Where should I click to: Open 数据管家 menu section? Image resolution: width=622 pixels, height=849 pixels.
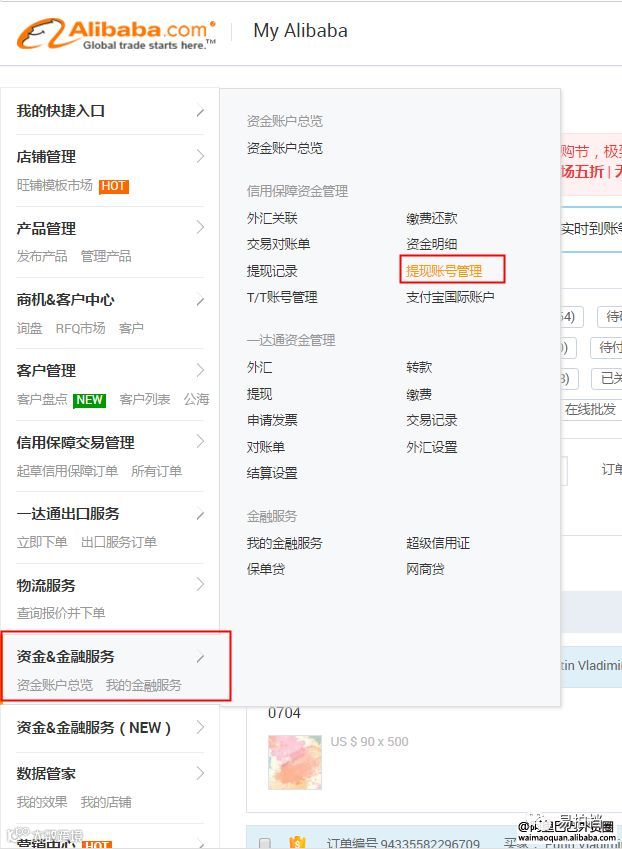coord(46,773)
